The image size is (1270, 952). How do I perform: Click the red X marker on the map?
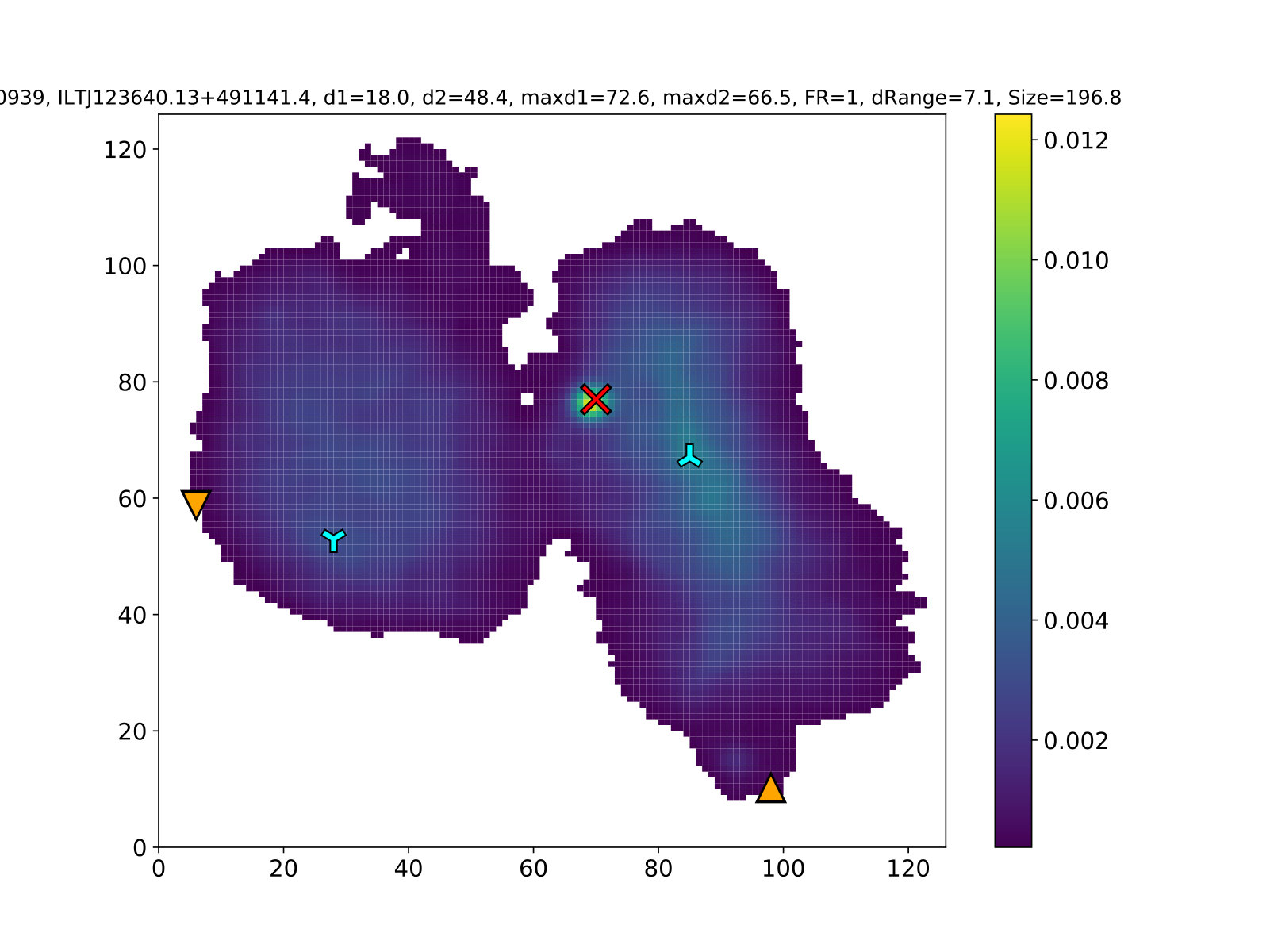596,400
